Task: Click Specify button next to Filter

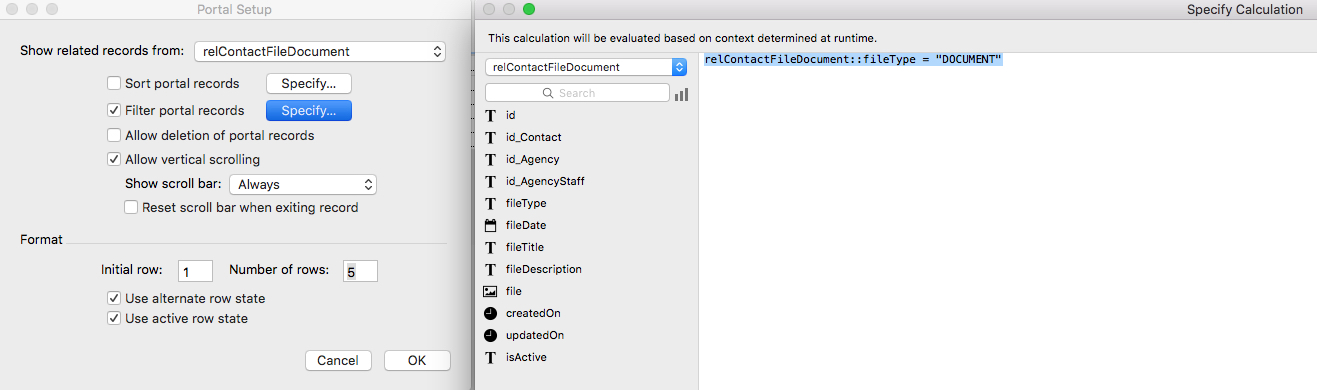Action: pyautogui.click(x=308, y=110)
